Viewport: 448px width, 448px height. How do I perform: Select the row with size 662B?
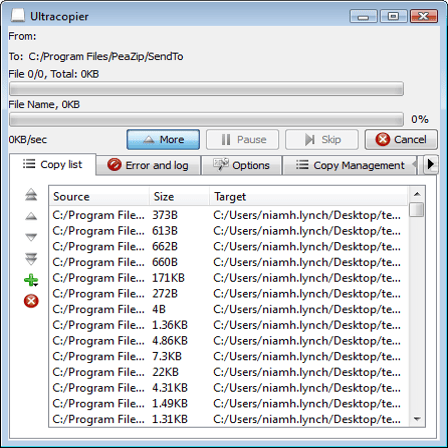coord(228,246)
